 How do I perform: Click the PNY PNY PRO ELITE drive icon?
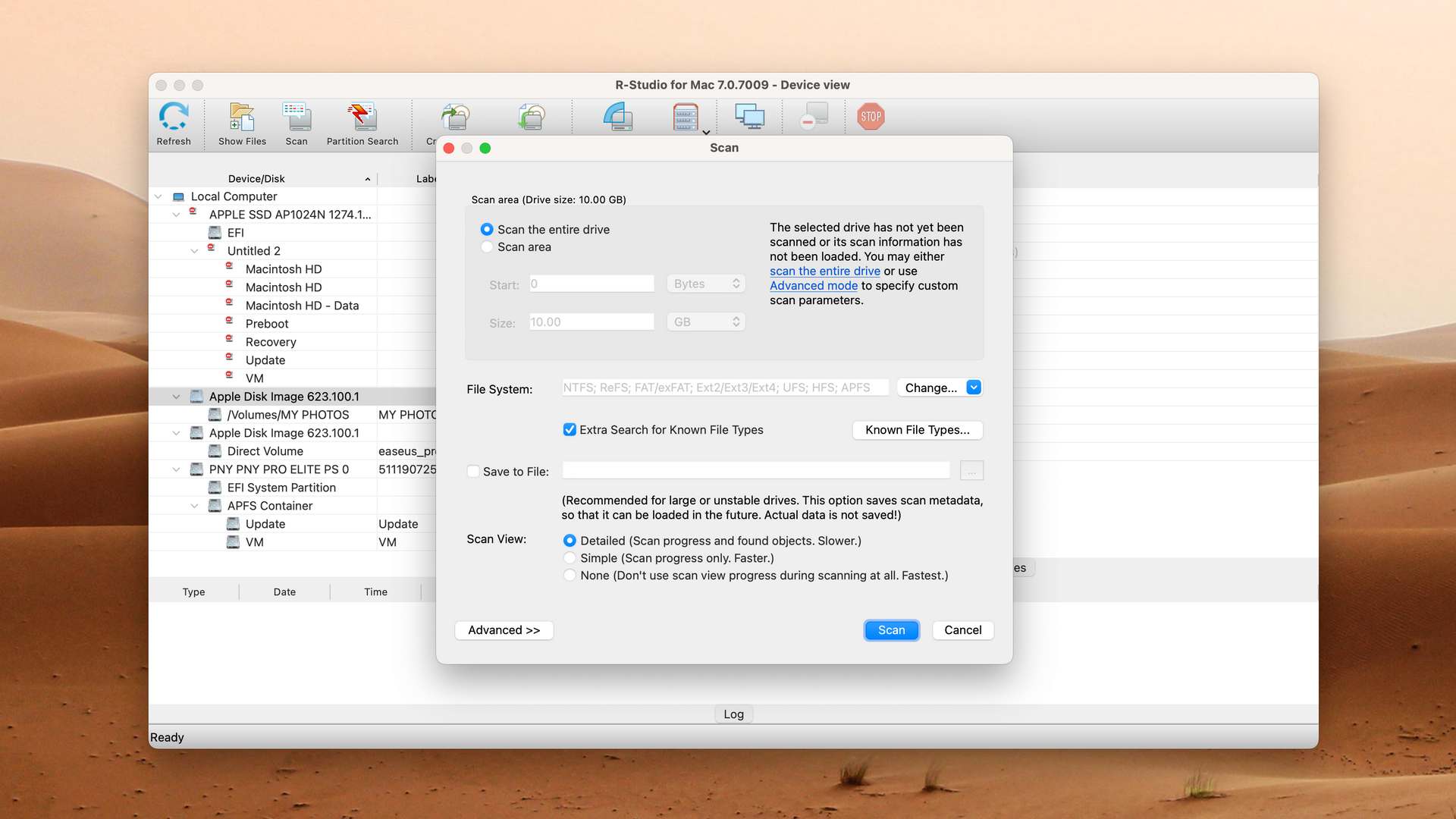pos(197,469)
